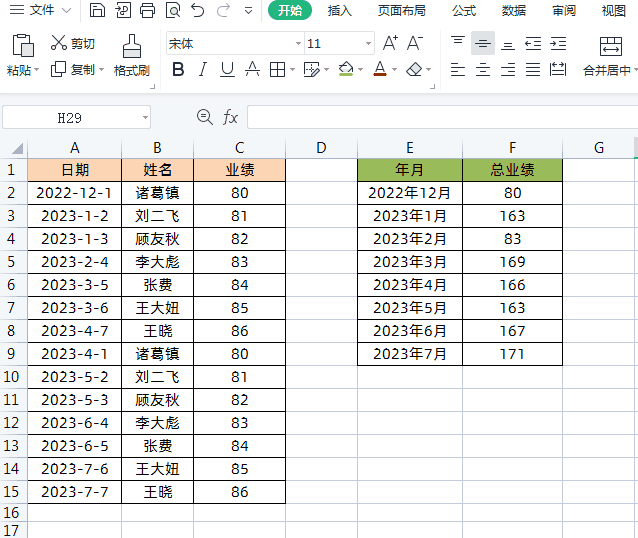Select the row 9 header
This screenshot has width=638, height=538.
[11, 354]
